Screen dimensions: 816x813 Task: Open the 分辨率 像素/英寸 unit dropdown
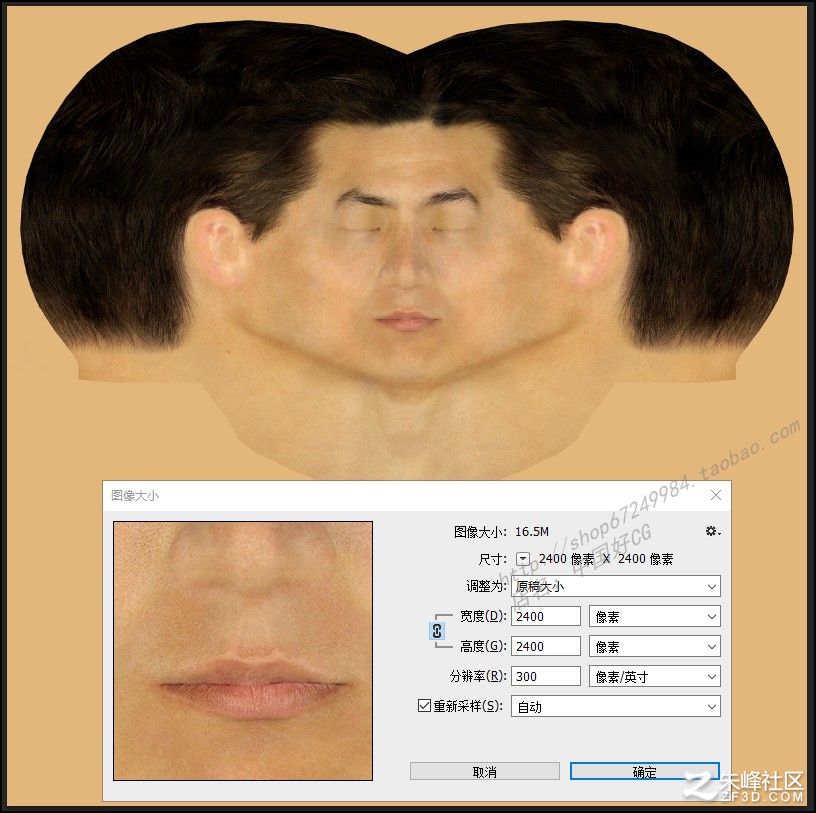(655, 677)
